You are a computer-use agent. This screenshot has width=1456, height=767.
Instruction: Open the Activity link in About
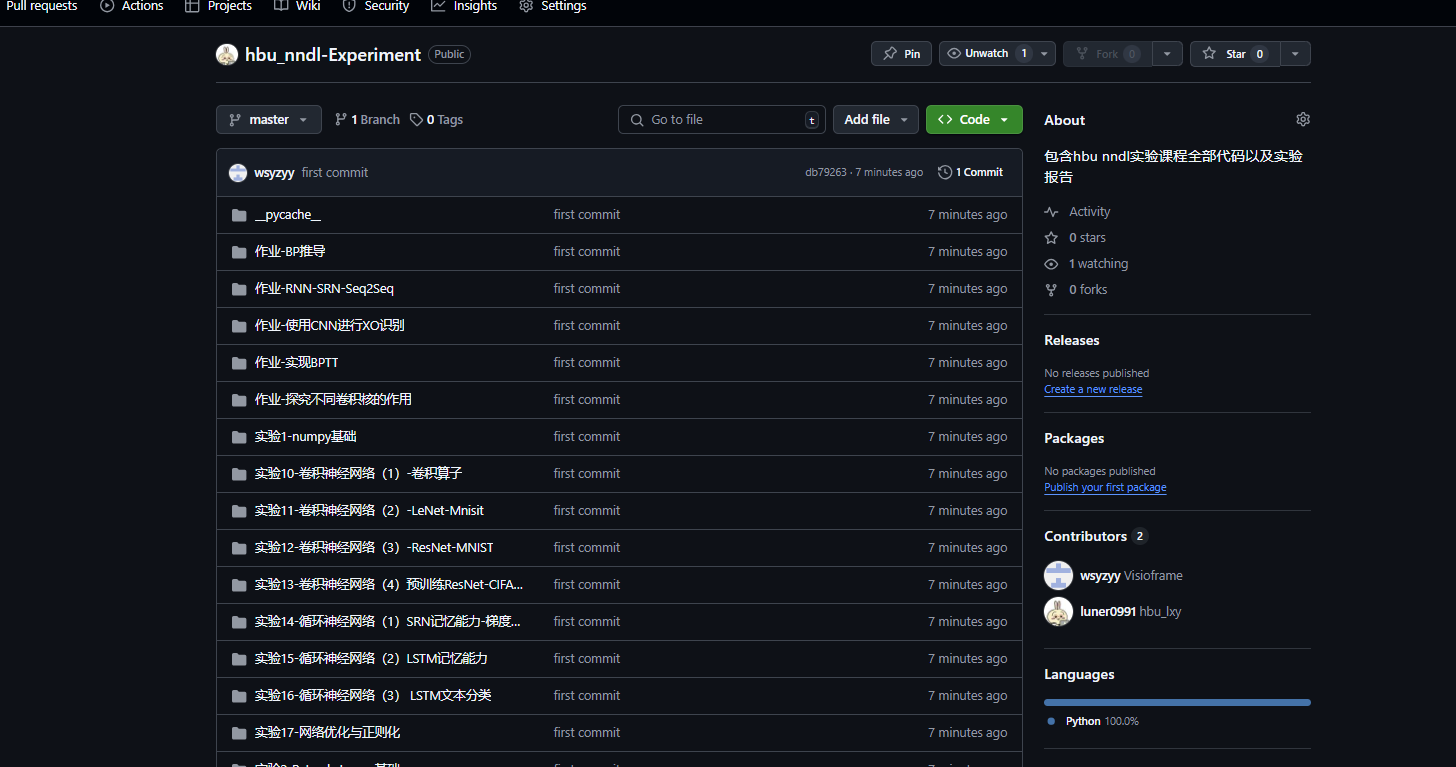point(1078,211)
